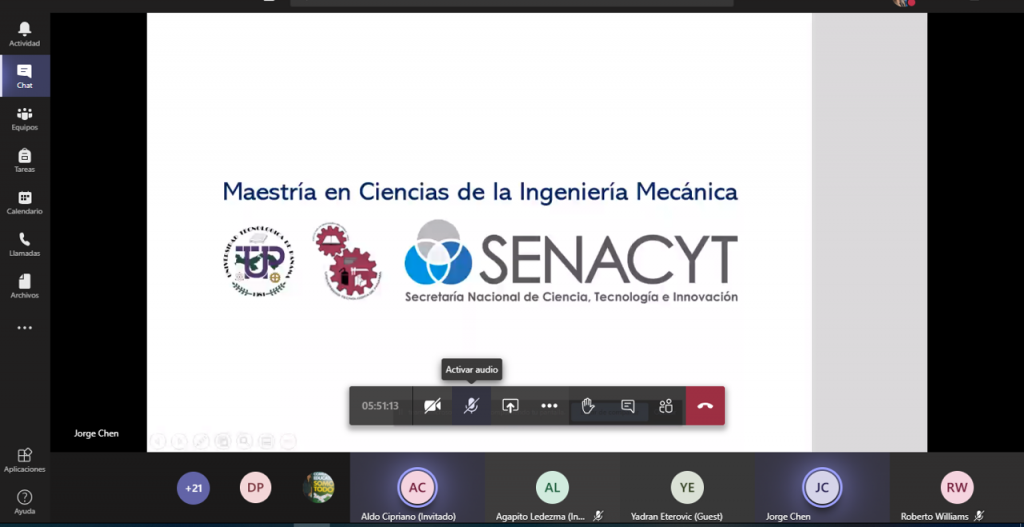This screenshot has height=527, width=1024.
Task: Select Yadran Eterovic (Guest) participant tile
Action: (x=687, y=489)
